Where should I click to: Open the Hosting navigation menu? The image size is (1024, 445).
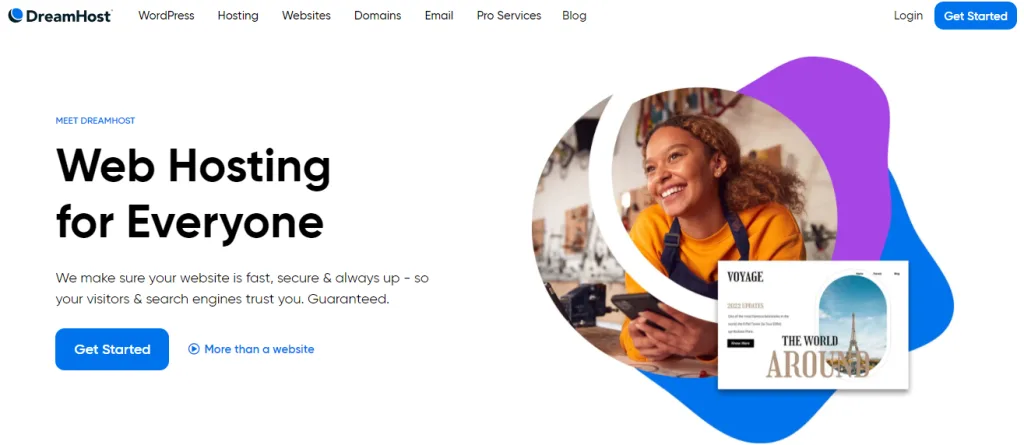(238, 15)
